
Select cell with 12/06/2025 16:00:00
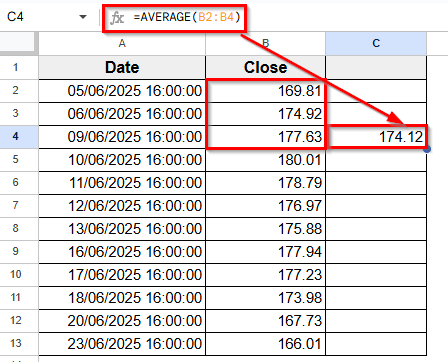tap(122, 206)
